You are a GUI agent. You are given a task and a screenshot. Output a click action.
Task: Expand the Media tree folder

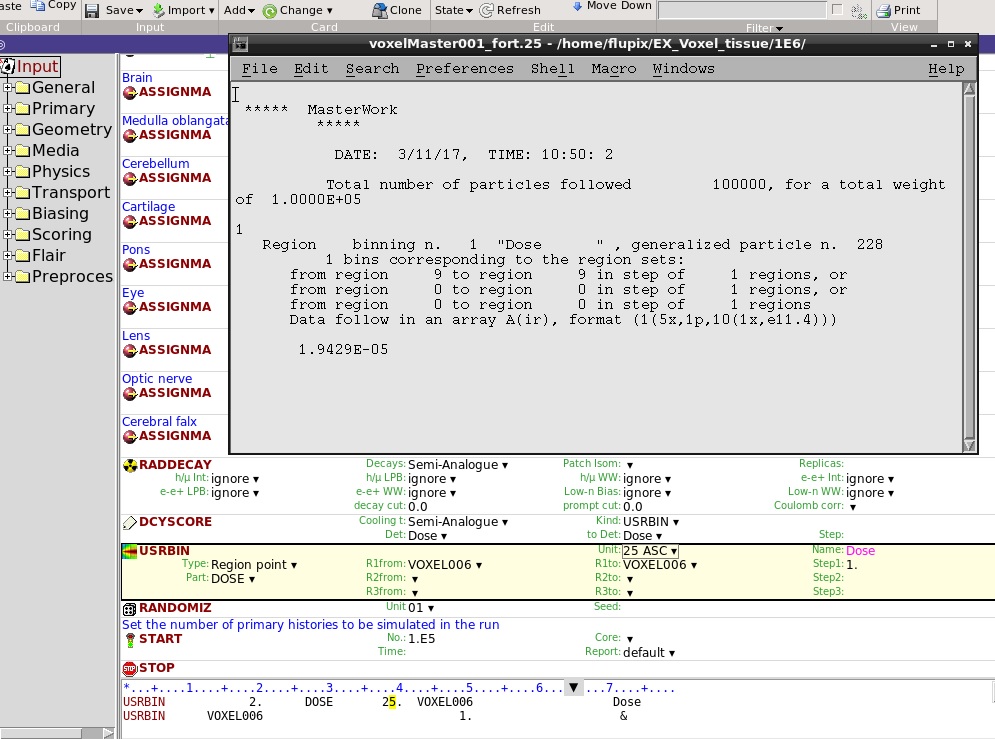click(8, 150)
